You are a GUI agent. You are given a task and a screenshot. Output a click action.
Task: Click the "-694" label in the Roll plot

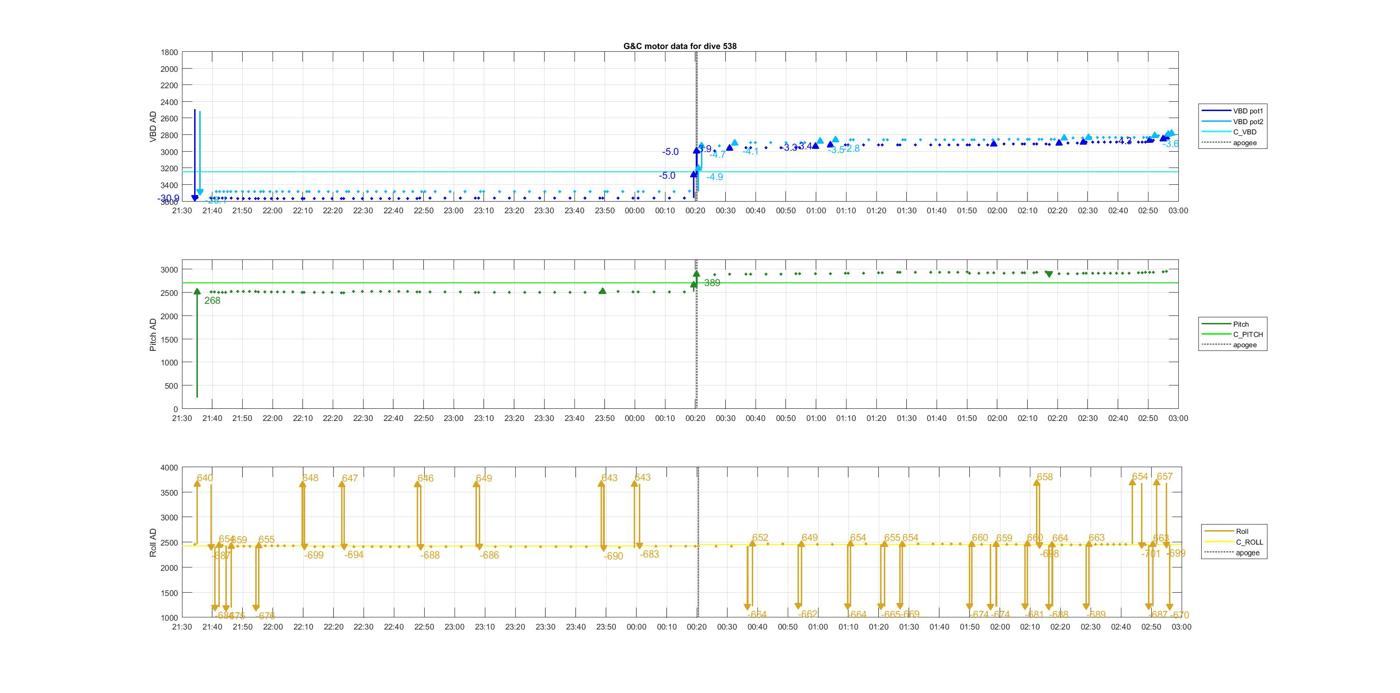tap(354, 555)
